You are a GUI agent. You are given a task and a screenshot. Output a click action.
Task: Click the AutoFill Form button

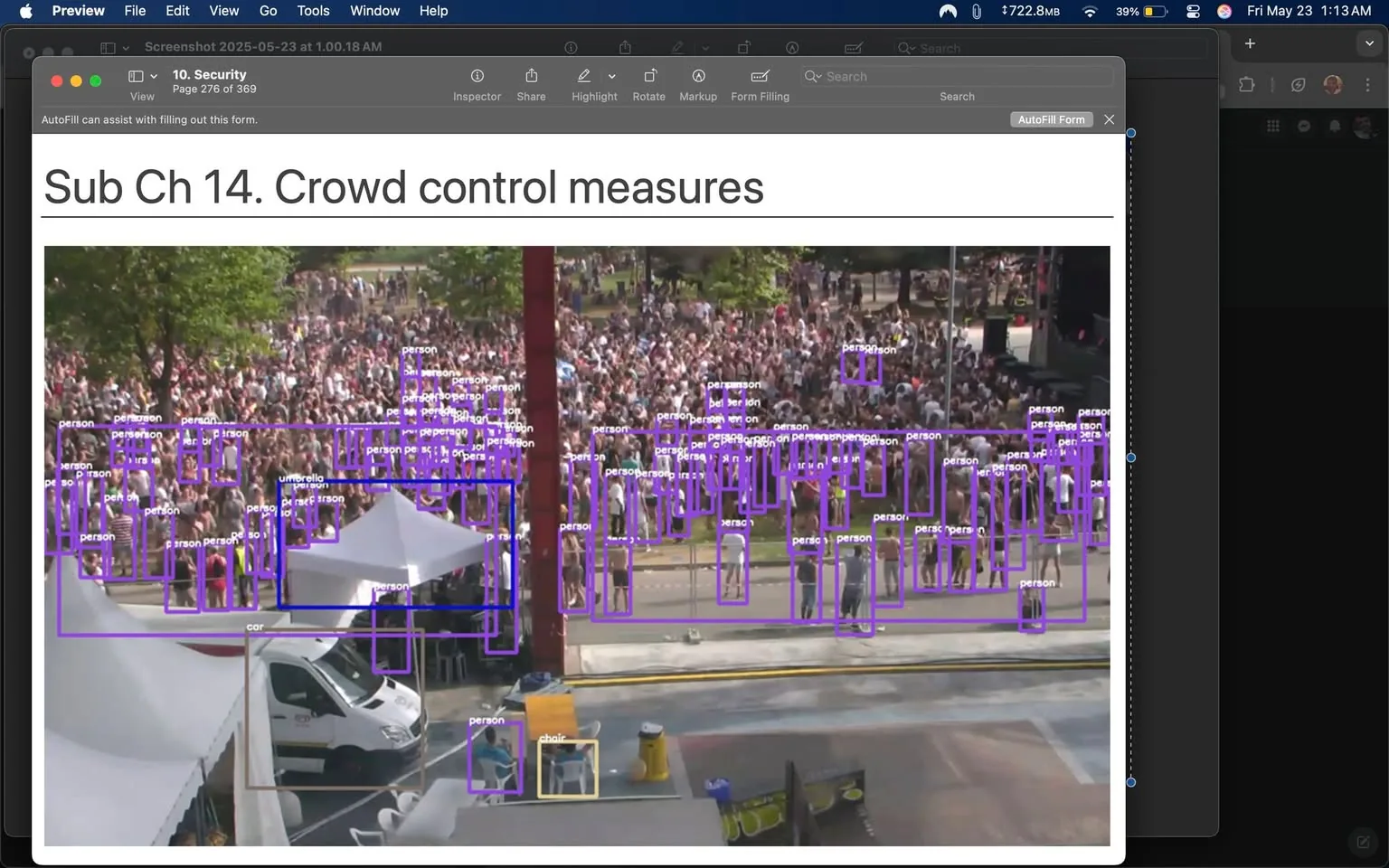[1051, 119]
